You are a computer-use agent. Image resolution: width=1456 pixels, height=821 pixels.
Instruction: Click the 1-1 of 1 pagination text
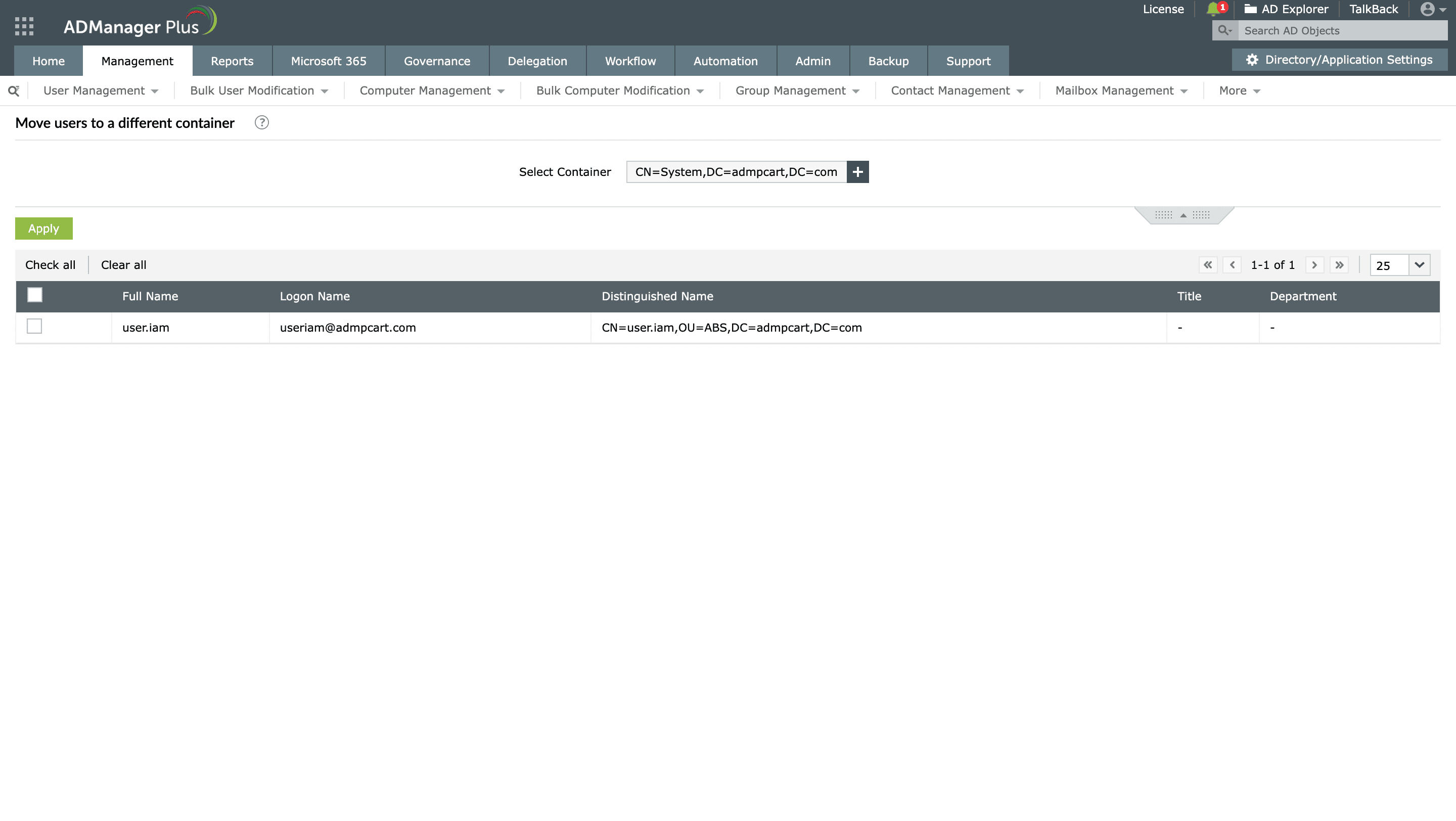click(x=1273, y=265)
